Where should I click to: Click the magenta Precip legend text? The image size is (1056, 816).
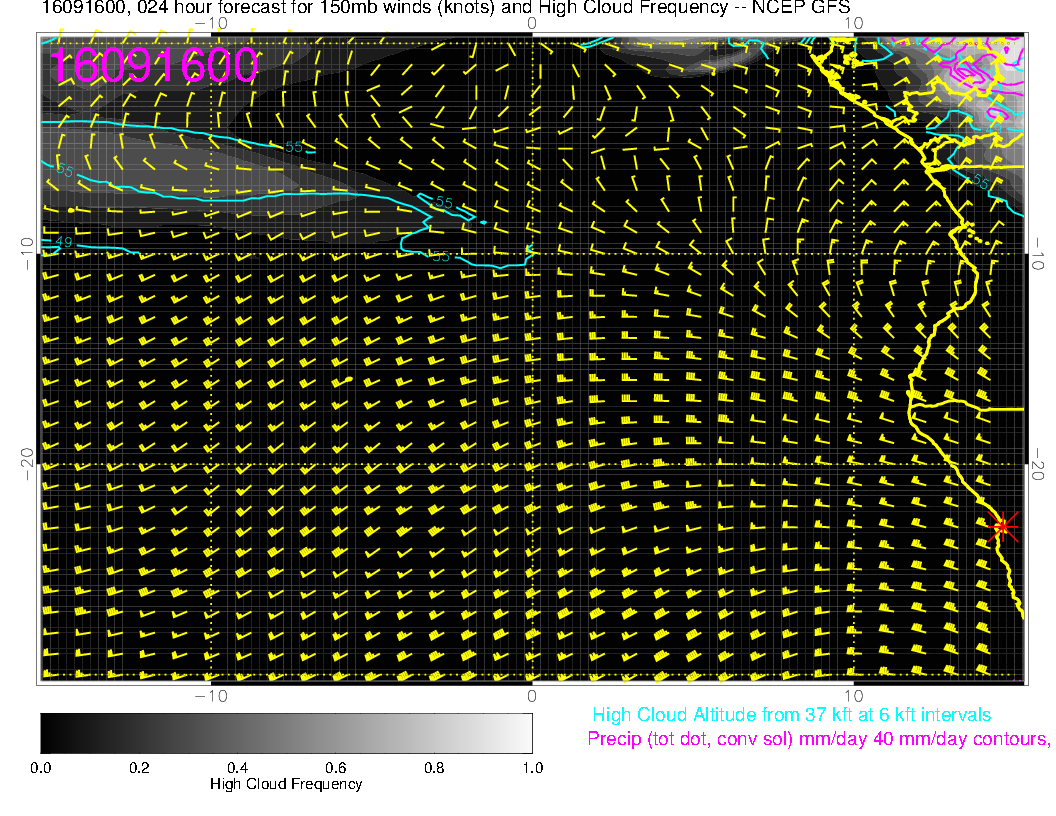click(x=818, y=740)
